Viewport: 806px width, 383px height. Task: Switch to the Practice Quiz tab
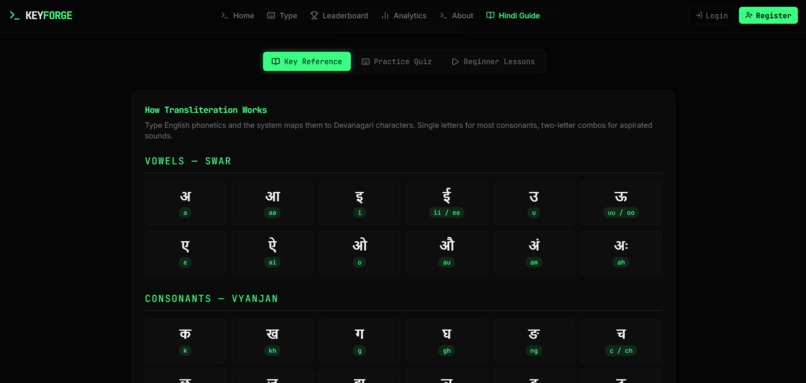point(397,62)
